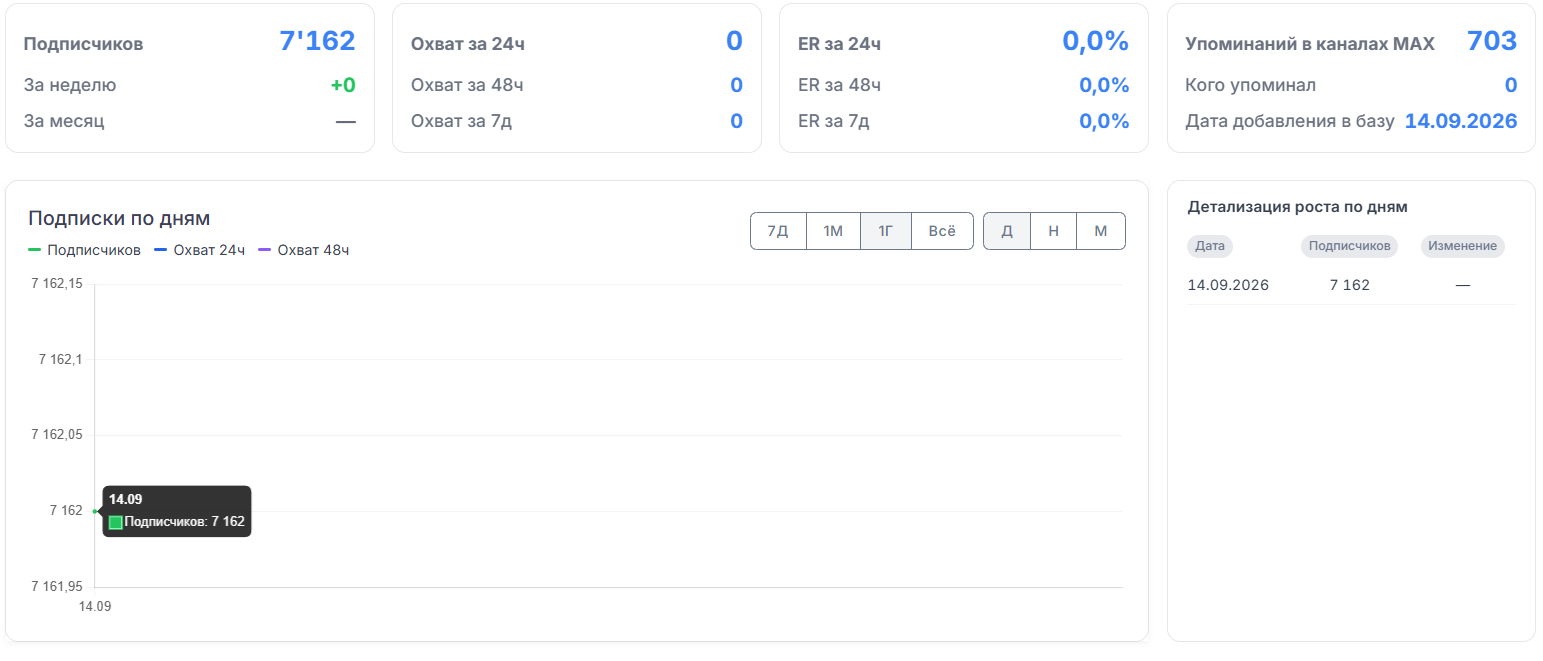Click the Кого упоминал label

click(x=1251, y=85)
